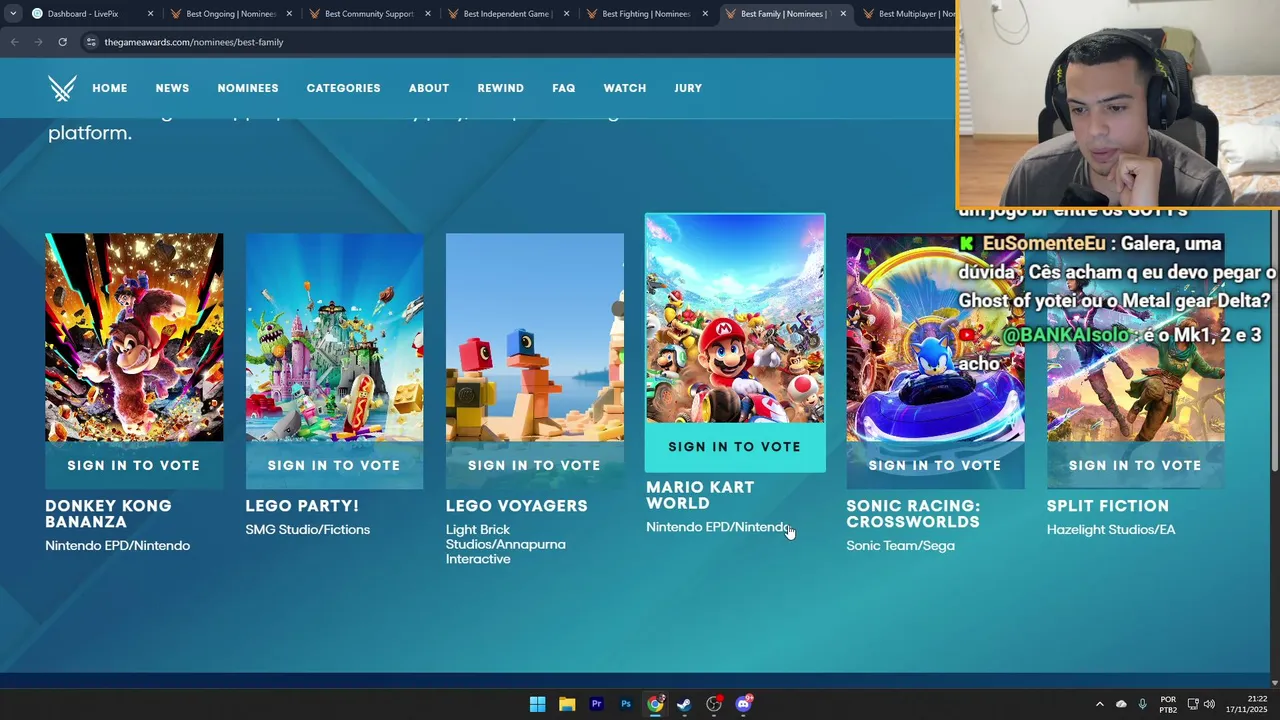Open FAQ in the site navigation
1280x720 pixels.
(x=564, y=88)
